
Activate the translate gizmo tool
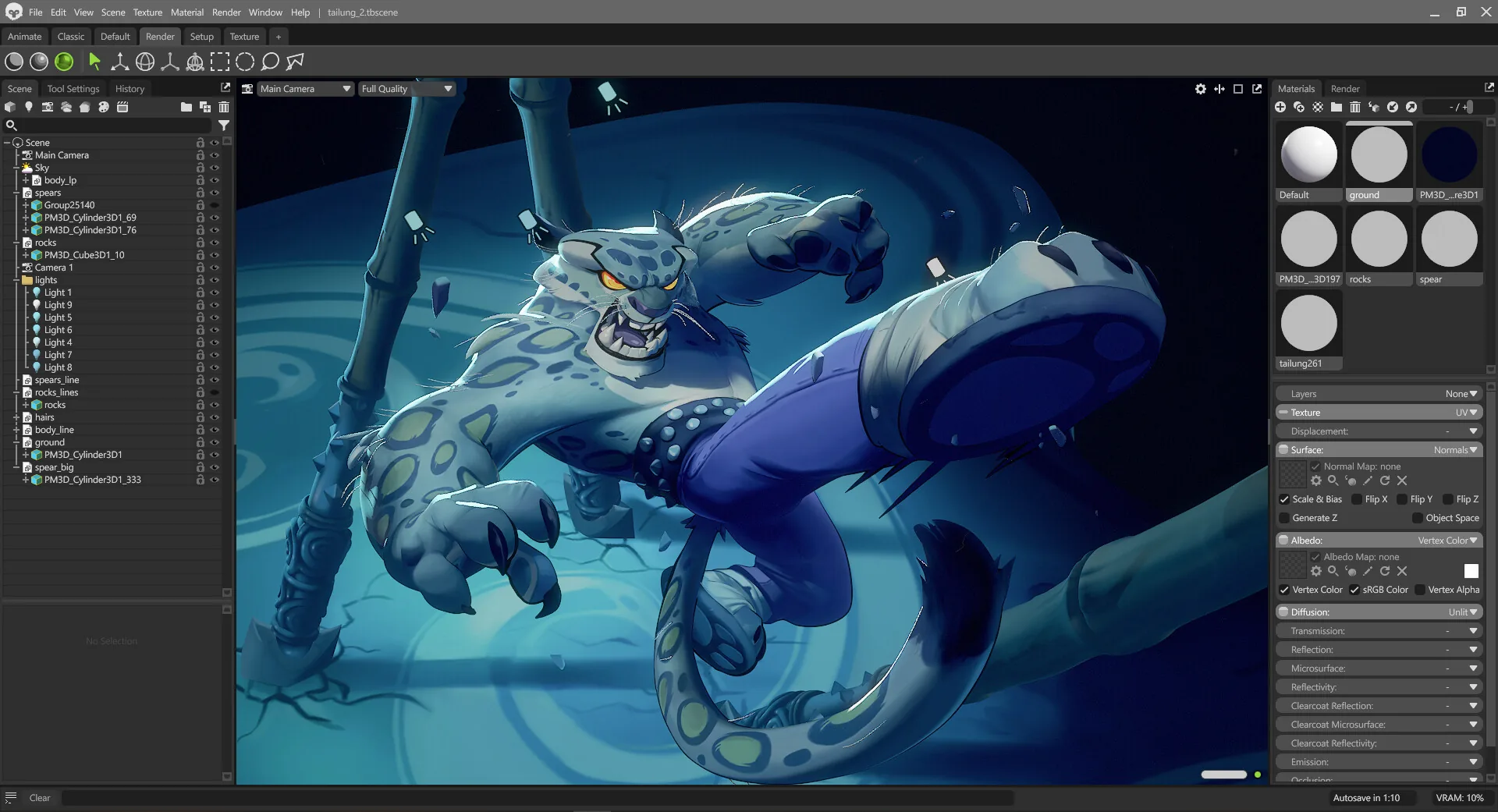click(119, 62)
